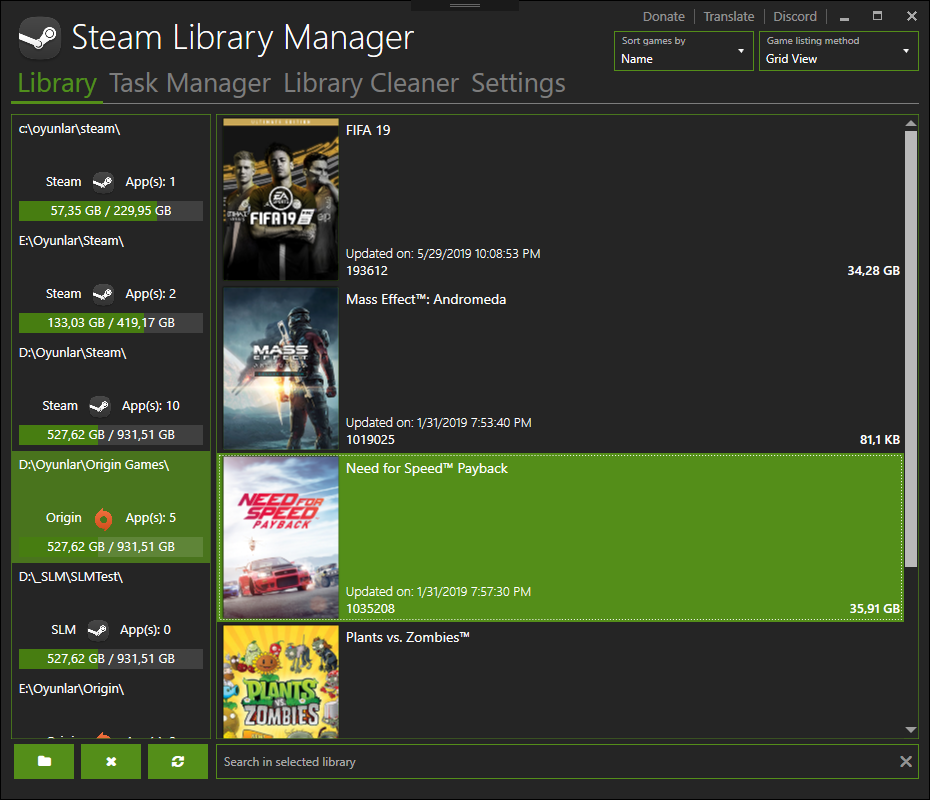Click the app ID 193612

pyautogui.click(x=367, y=271)
